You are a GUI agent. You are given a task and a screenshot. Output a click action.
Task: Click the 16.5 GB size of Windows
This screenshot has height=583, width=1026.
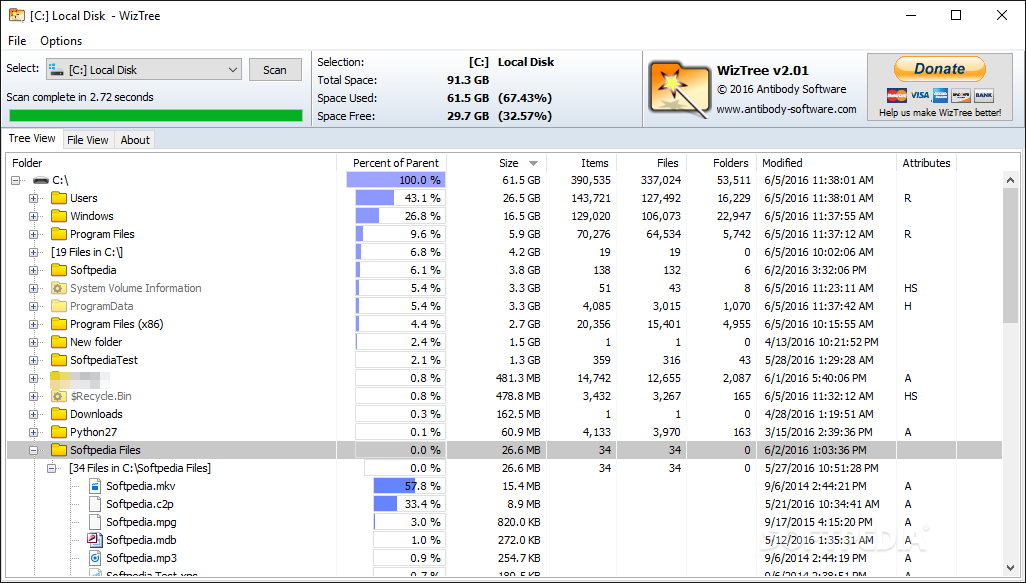pos(521,216)
